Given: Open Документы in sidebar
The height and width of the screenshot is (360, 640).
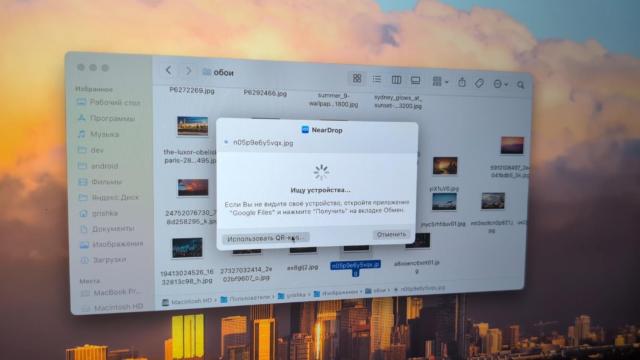Looking at the screenshot, I should (107, 229).
